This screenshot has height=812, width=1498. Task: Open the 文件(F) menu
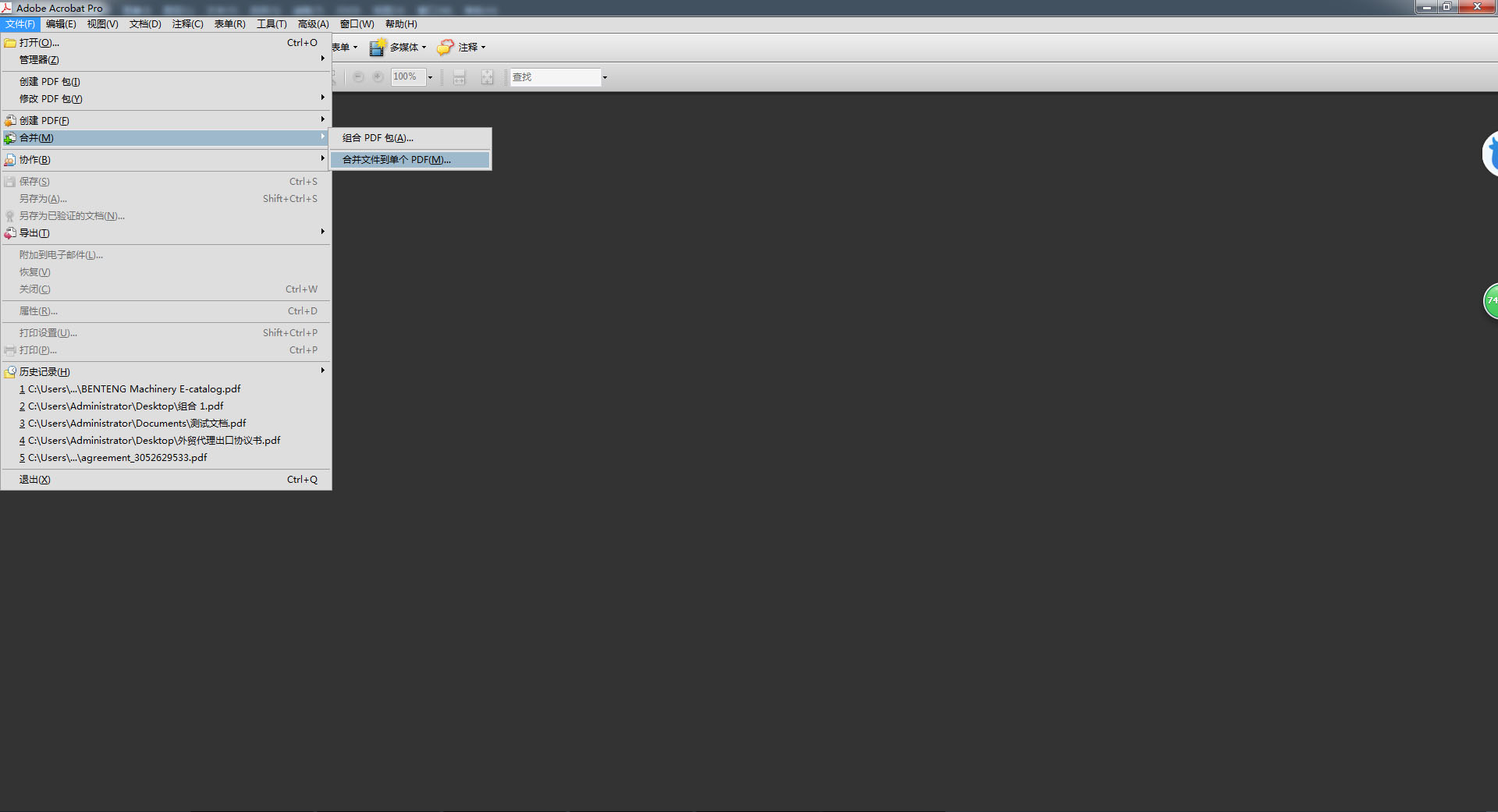[x=20, y=24]
